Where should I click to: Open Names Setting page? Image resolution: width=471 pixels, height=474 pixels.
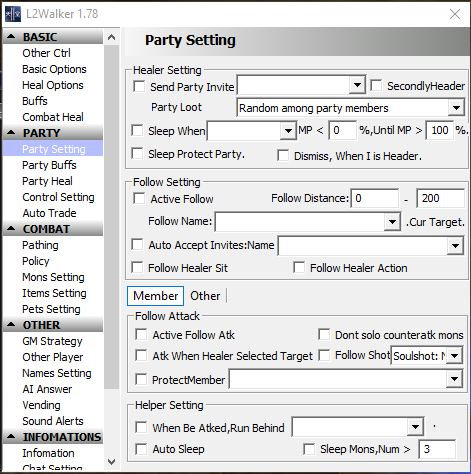tap(57, 373)
